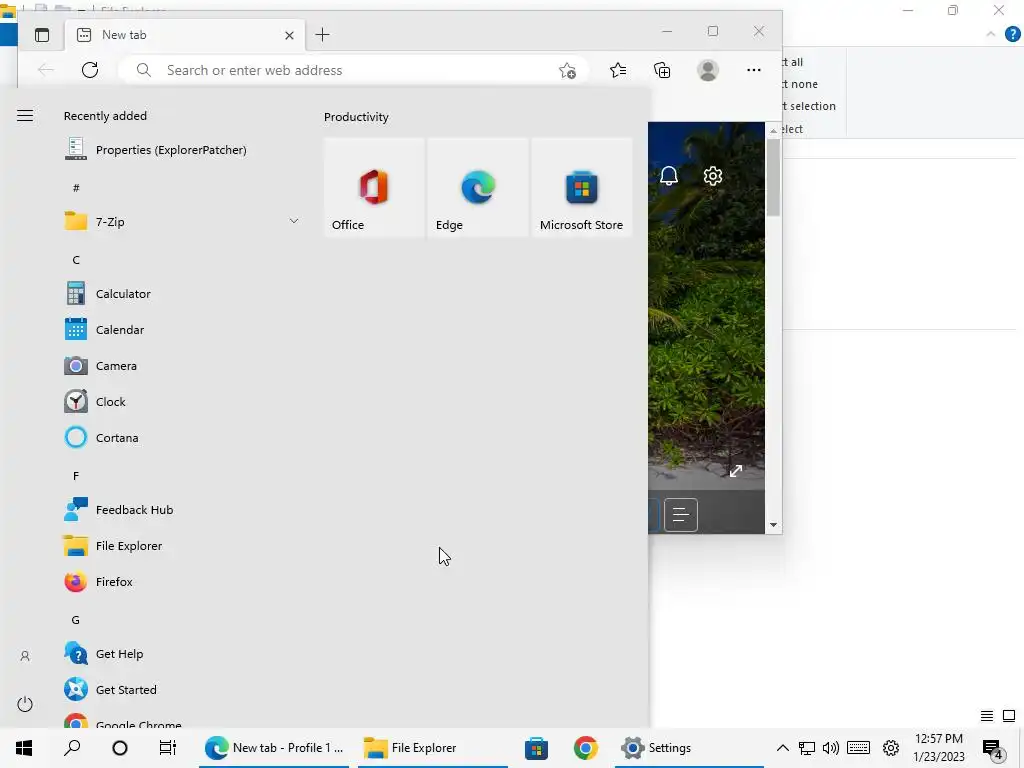Screen dimensions: 1024x768
Task: Open the volume control in tray
Action: point(831,748)
